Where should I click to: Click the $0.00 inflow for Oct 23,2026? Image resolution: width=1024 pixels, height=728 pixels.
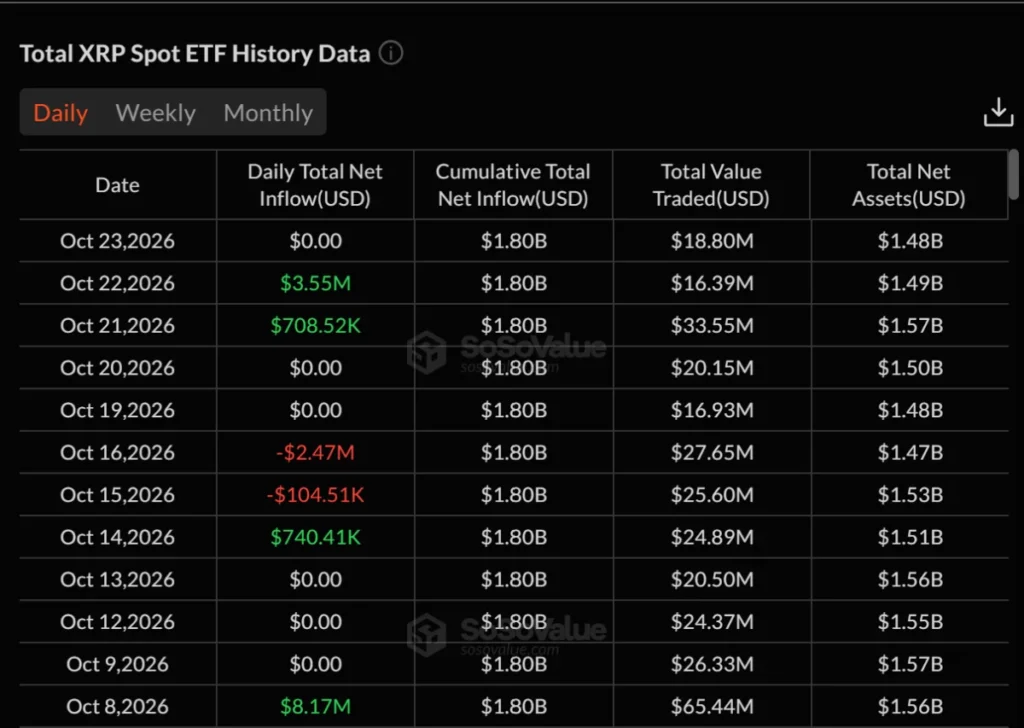coord(315,241)
